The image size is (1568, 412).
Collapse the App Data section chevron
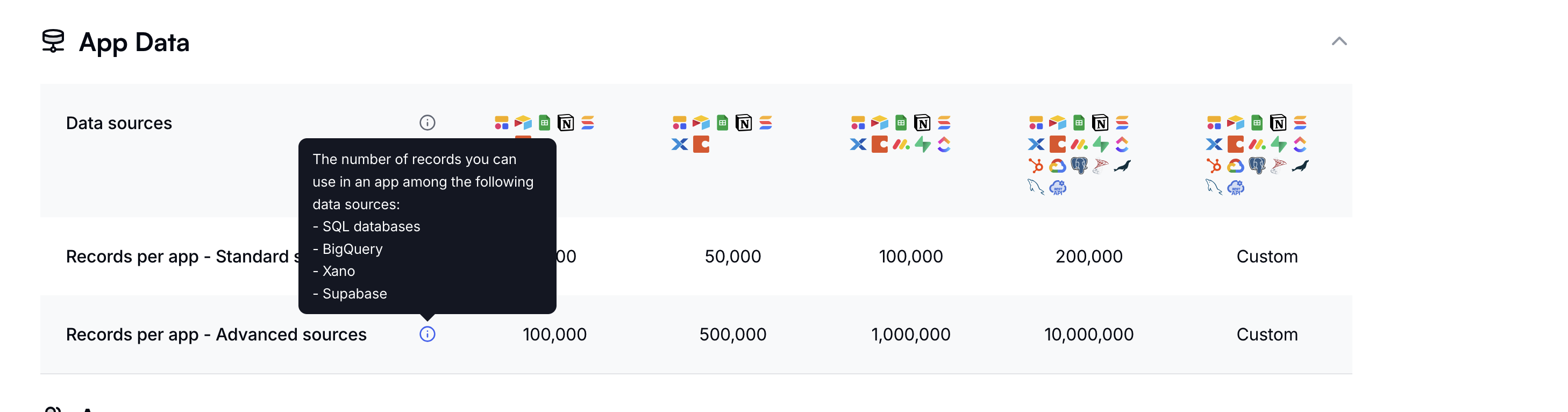coord(1338,41)
